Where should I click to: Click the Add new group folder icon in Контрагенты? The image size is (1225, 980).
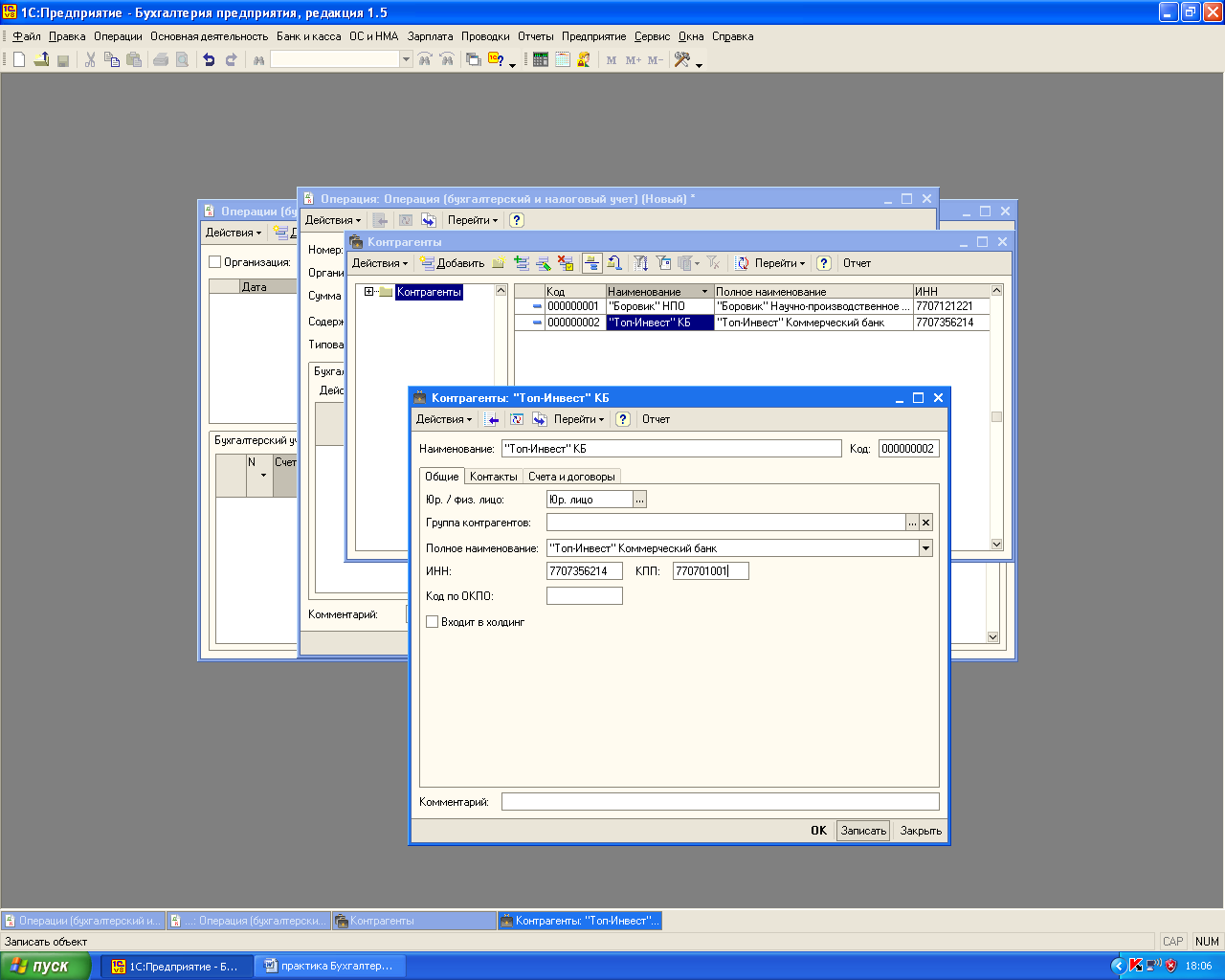tap(499, 263)
